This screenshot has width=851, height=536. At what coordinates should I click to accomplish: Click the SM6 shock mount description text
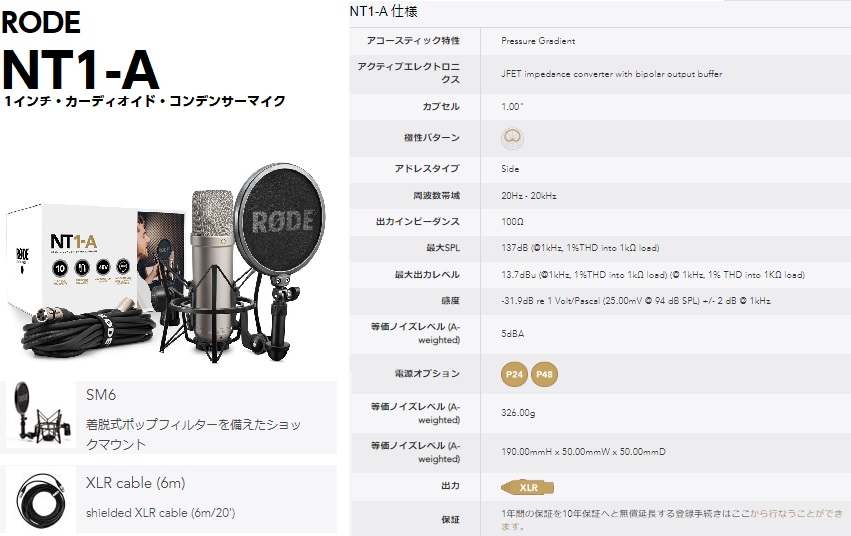pyautogui.click(x=193, y=434)
